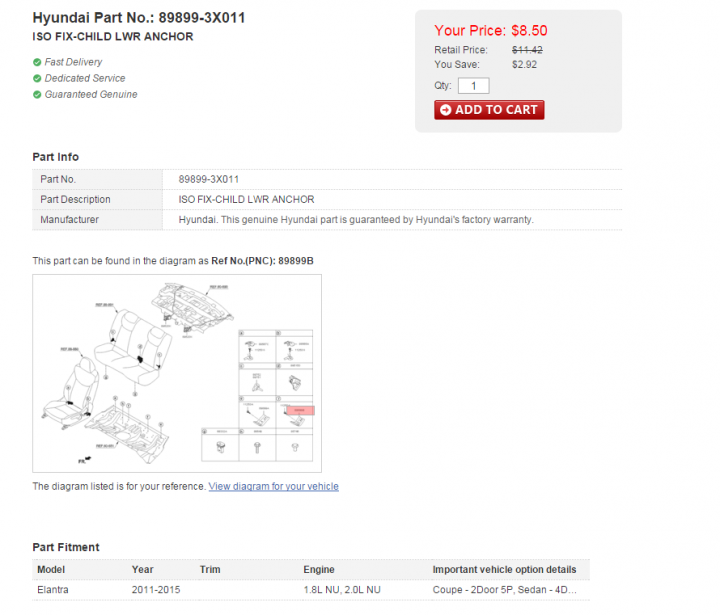Click the Guaranteed Genuine green checkmark icon
Image resolution: width=720 pixels, height=615 pixels.
(37, 95)
